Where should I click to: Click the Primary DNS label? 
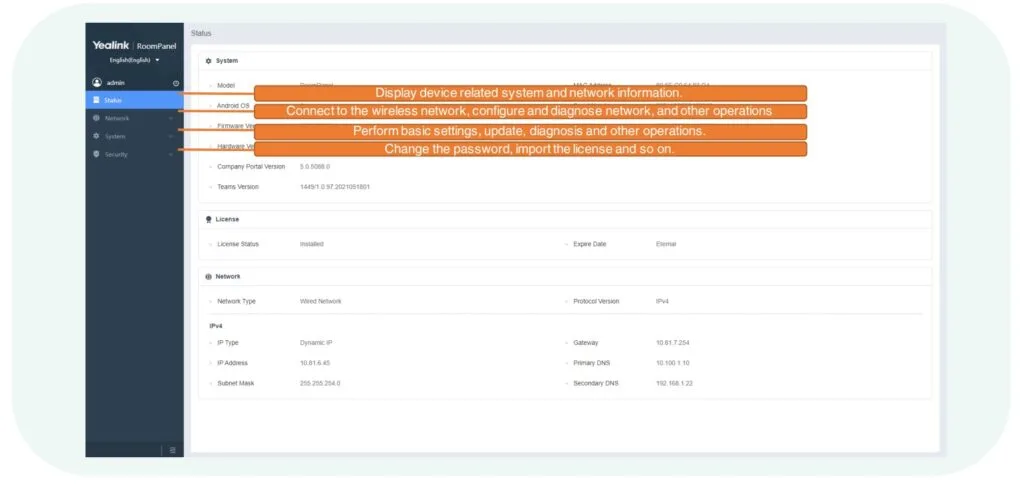coord(592,363)
